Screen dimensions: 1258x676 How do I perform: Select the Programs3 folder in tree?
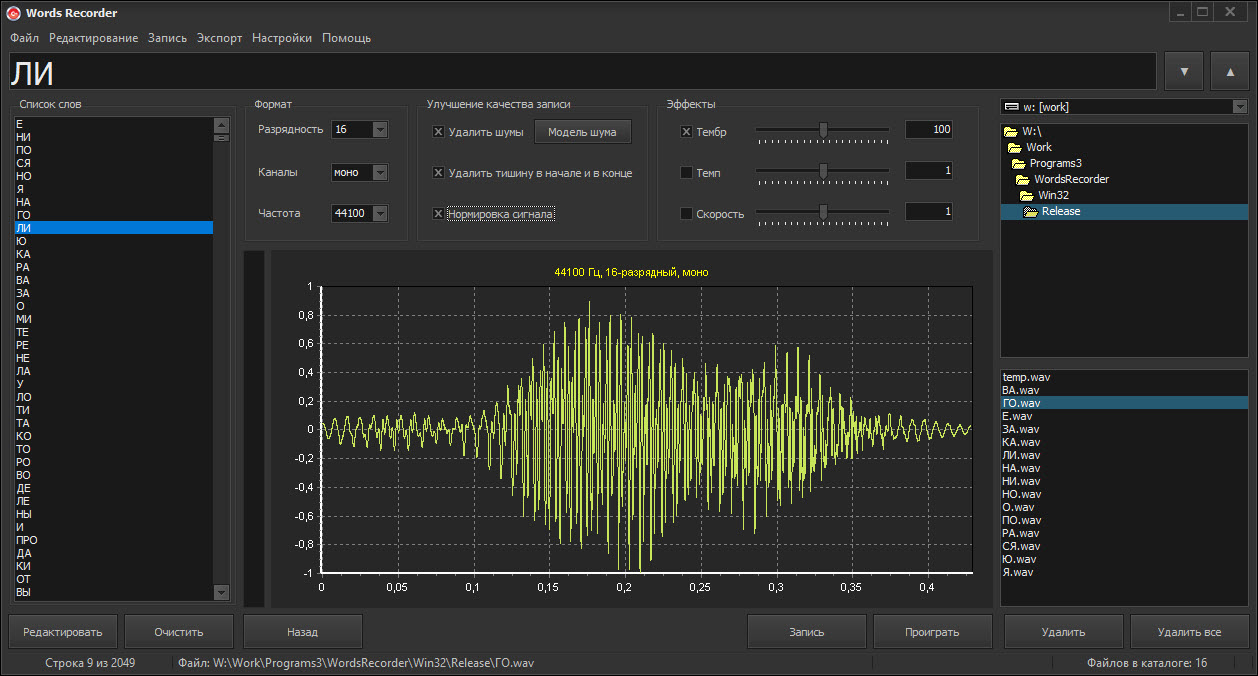(x=1056, y=163)
